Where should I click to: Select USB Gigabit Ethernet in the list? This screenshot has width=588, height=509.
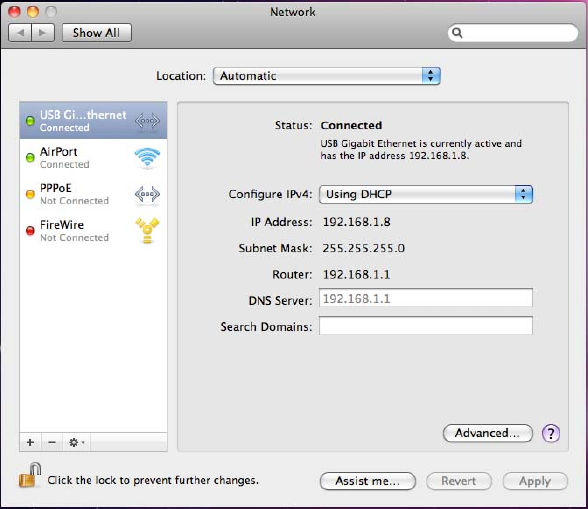[93, 120]
